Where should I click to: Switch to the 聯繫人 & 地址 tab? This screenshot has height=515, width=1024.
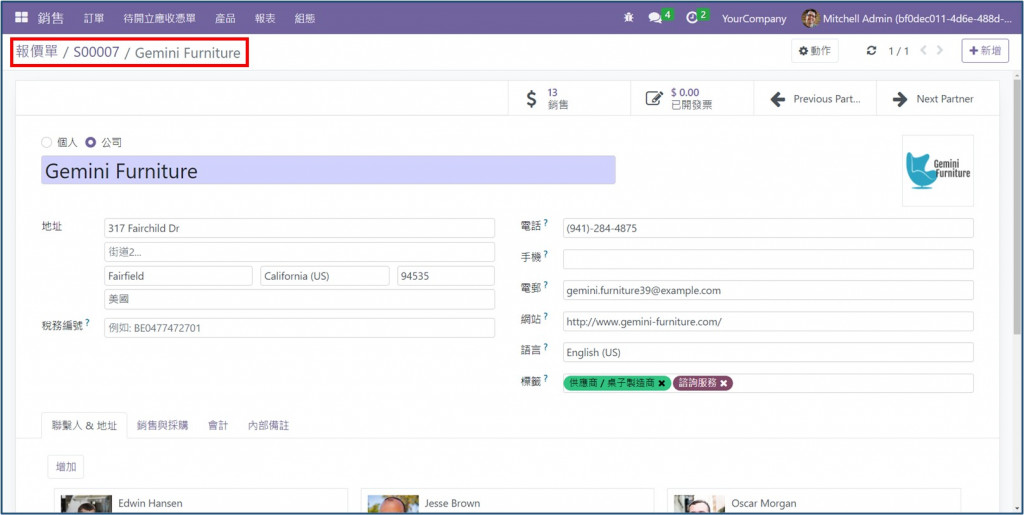(x=84, y=426)
